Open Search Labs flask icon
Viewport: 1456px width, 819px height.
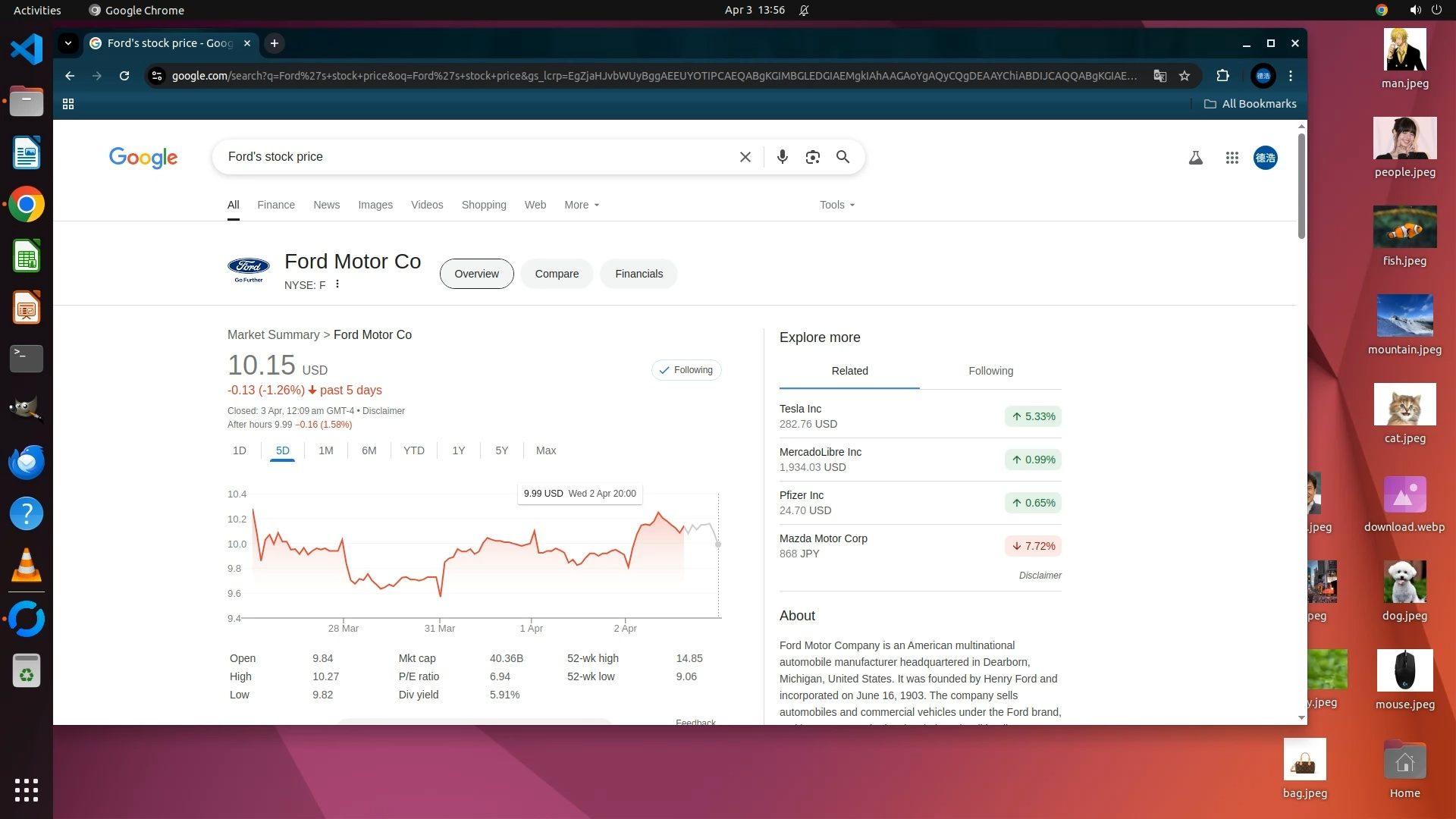(1195, 158)
